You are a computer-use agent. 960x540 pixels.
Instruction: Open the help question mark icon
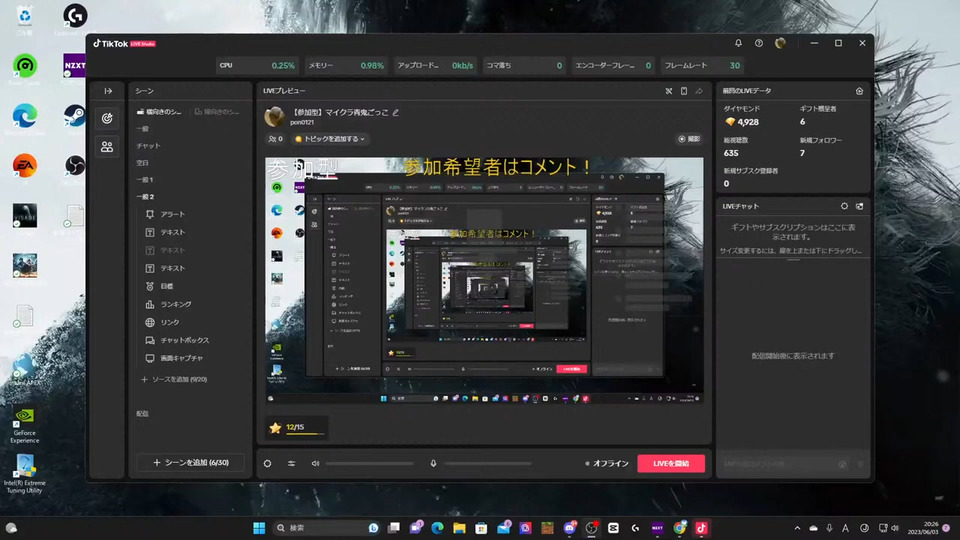click(x=759, y=43)
